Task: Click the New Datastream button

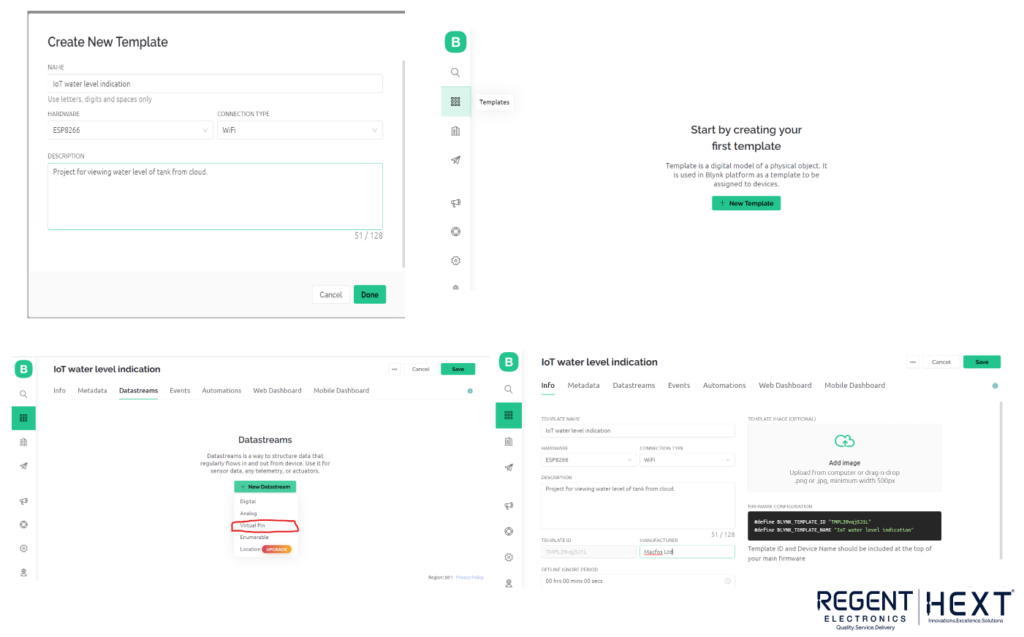Action: pos(265,487)
